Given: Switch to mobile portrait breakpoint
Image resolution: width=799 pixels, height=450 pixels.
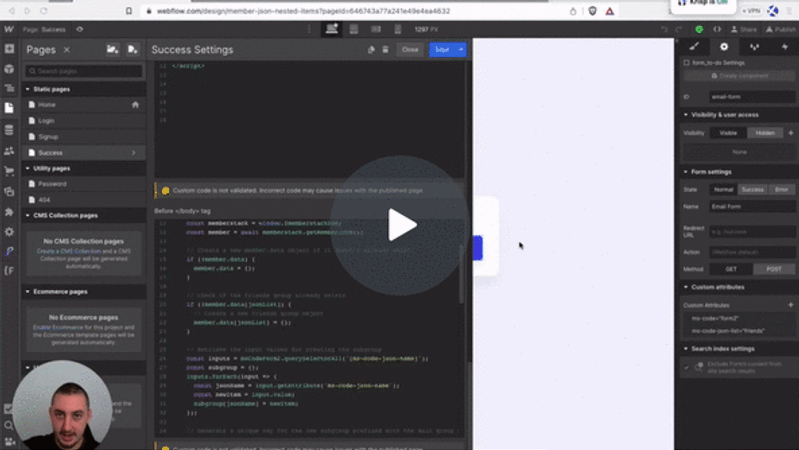Looking at the screenshot, I should pos(398,29).
